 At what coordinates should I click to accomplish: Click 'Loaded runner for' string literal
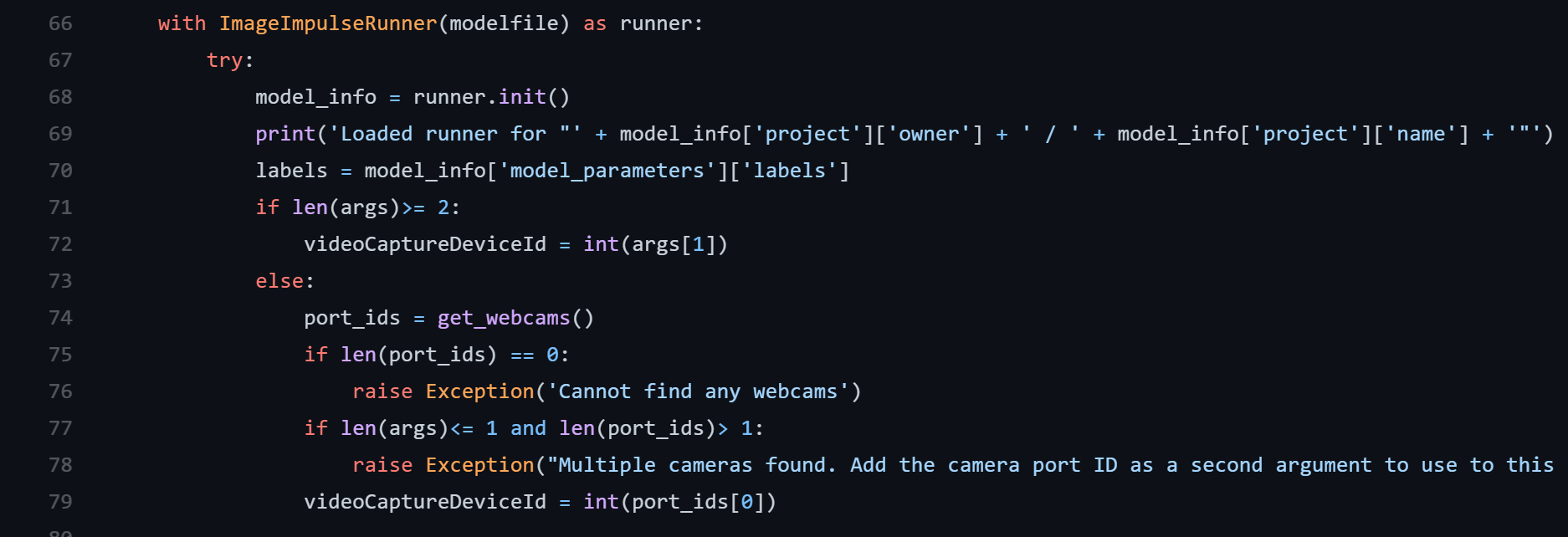click(x=455, y=134)
